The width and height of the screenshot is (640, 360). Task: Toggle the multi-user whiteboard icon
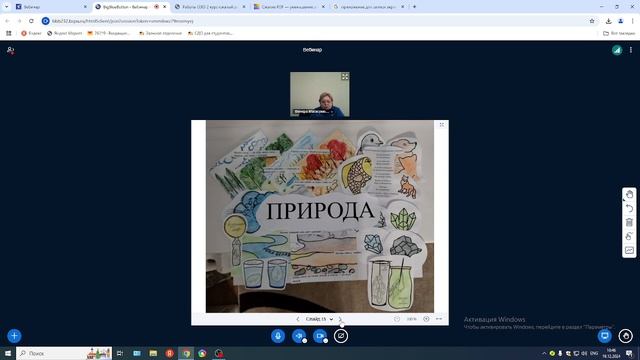(629, 236)
